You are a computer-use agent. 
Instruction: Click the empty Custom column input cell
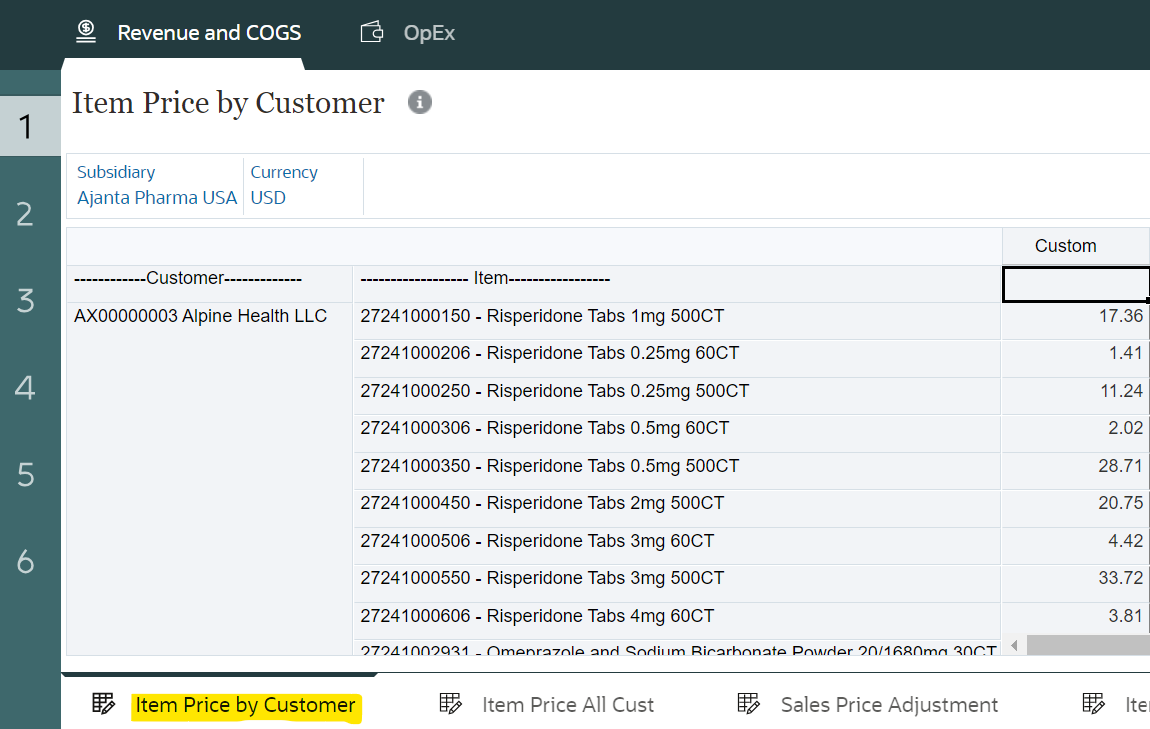(x=1074, y=284)
